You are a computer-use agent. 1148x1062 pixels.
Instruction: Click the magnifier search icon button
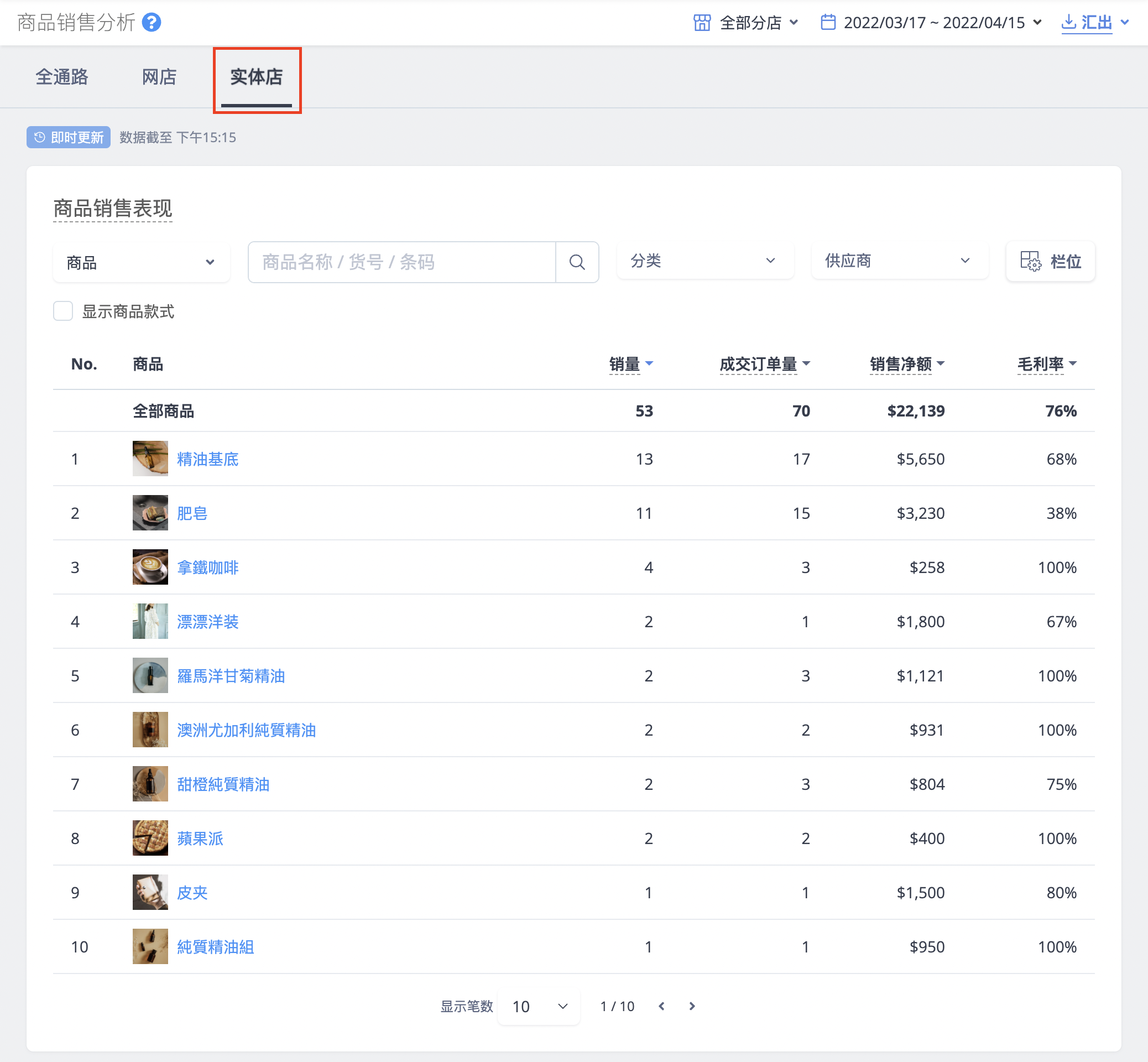(577, 262)
